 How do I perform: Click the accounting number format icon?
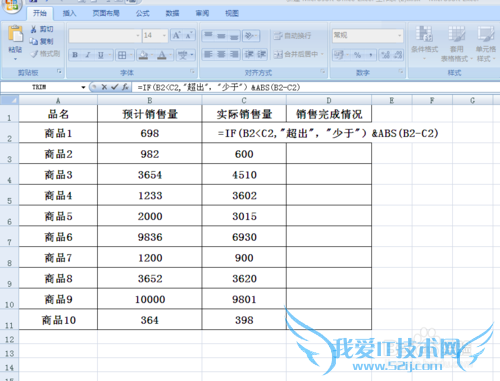point(339,55)
